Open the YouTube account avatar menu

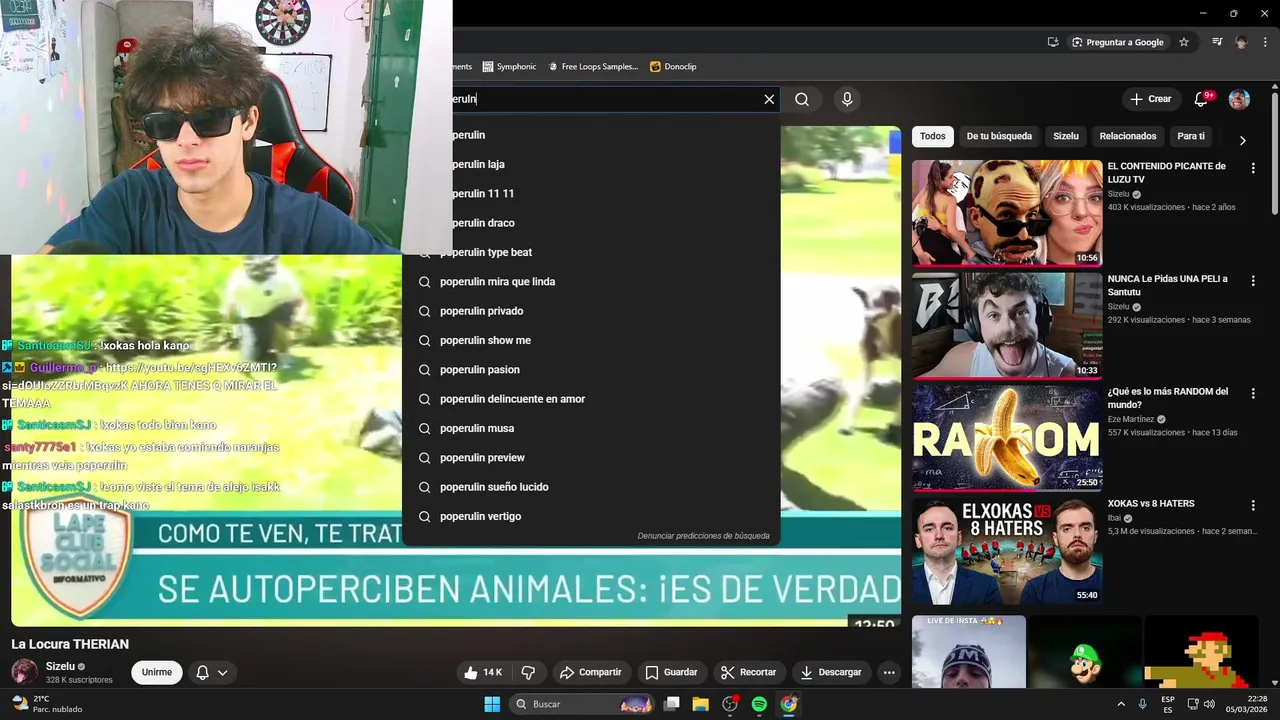pos(1239,99)
